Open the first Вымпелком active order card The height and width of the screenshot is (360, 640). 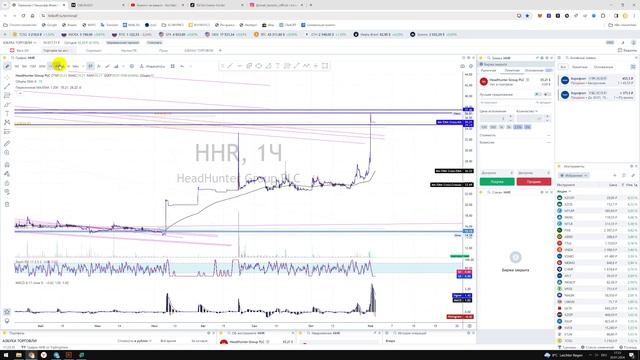coord(596,80)
